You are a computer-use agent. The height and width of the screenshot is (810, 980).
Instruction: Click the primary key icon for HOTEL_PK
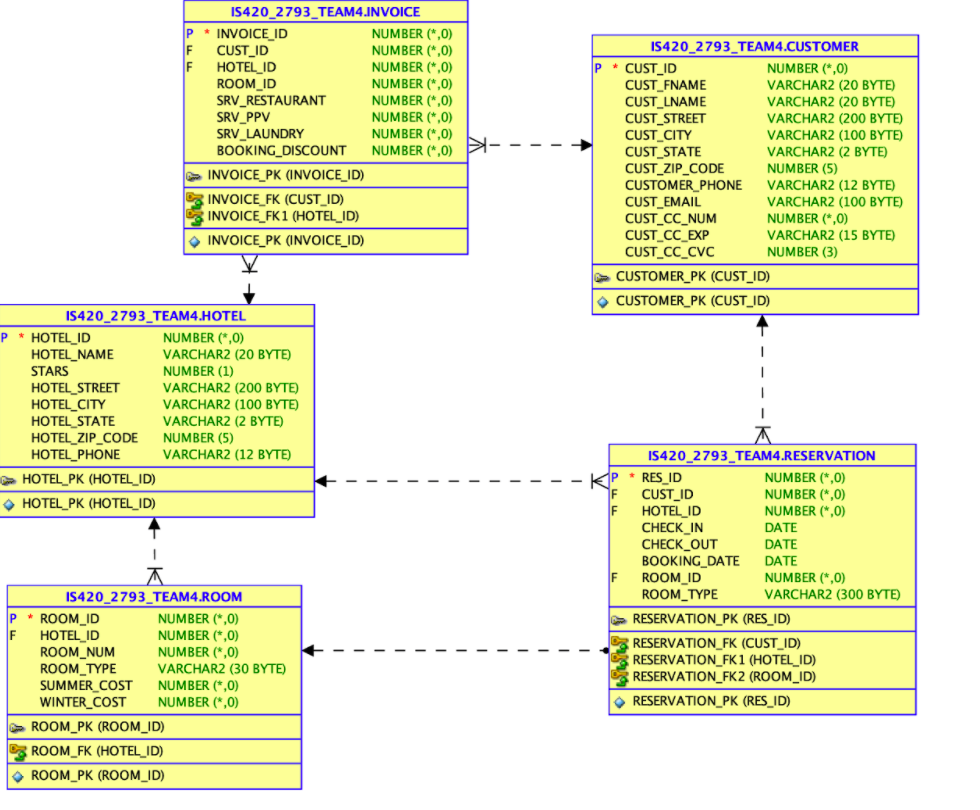[x=9, y=480]
